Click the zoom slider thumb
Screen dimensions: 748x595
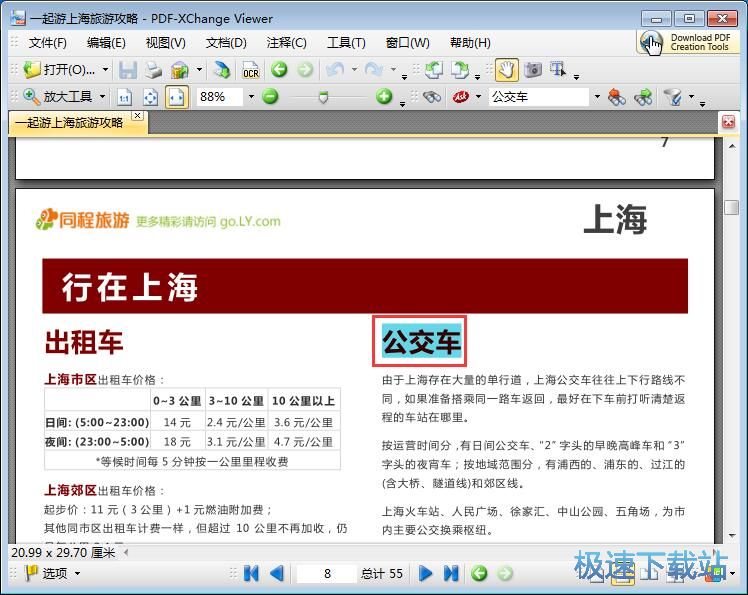coord(323,97)
